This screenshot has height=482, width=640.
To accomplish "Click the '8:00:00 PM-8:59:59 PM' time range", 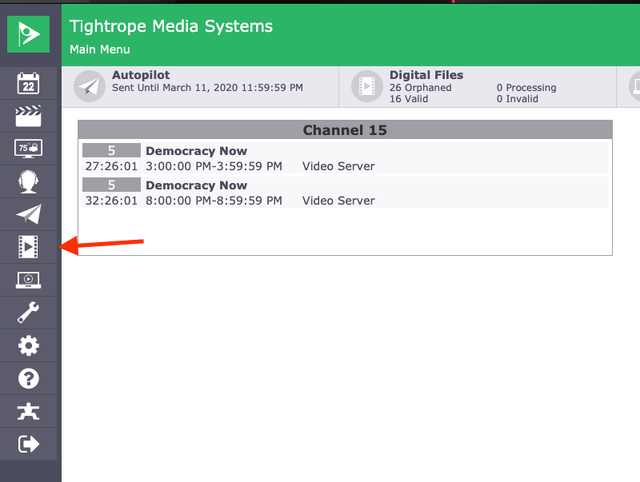I will [x=214, y=201].
